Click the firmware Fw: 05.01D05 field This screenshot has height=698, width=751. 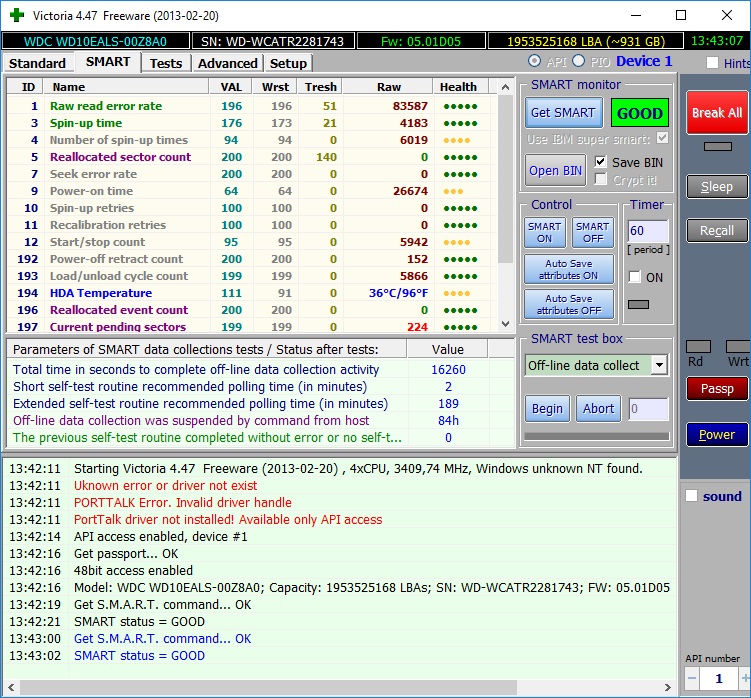[421, 41]
